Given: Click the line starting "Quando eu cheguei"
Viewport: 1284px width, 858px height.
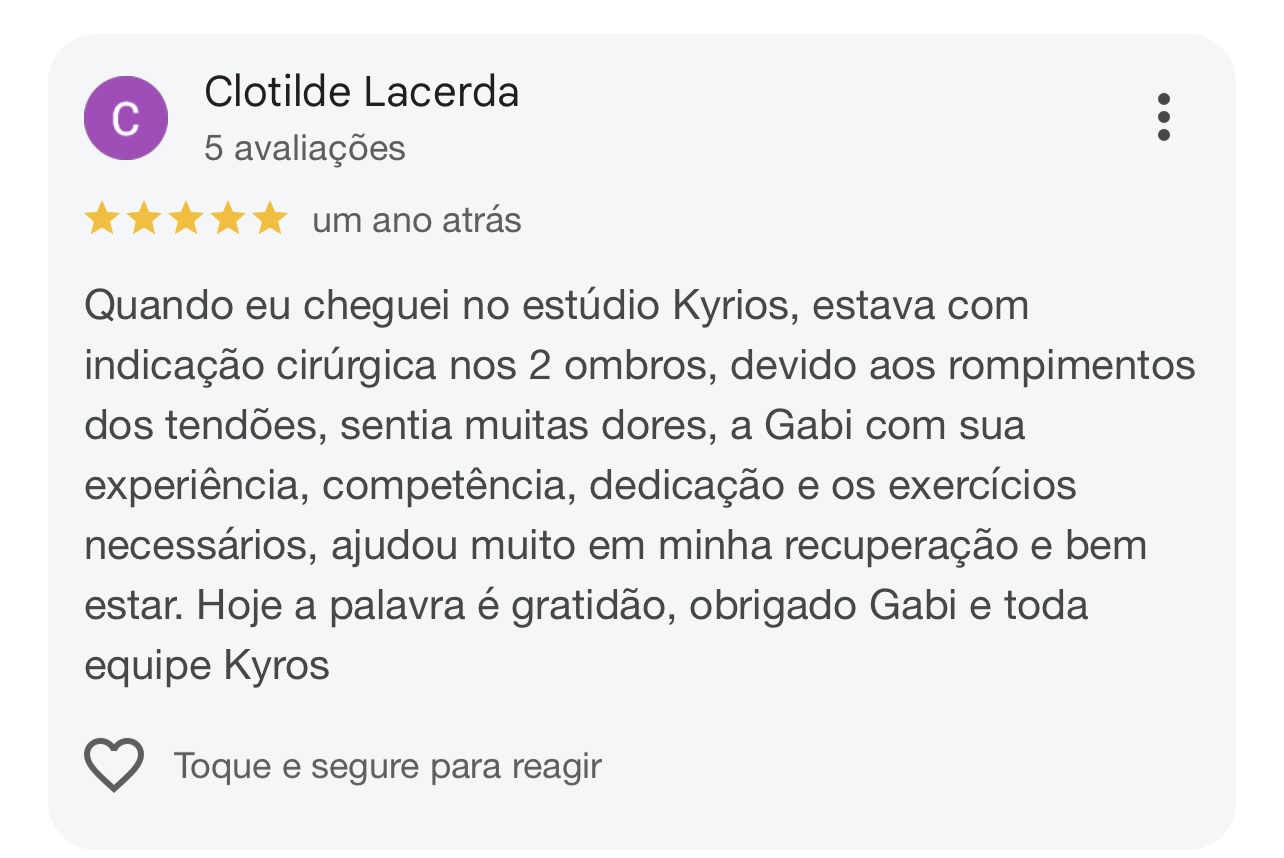Looking at the screenshot, I should (556, 306).
